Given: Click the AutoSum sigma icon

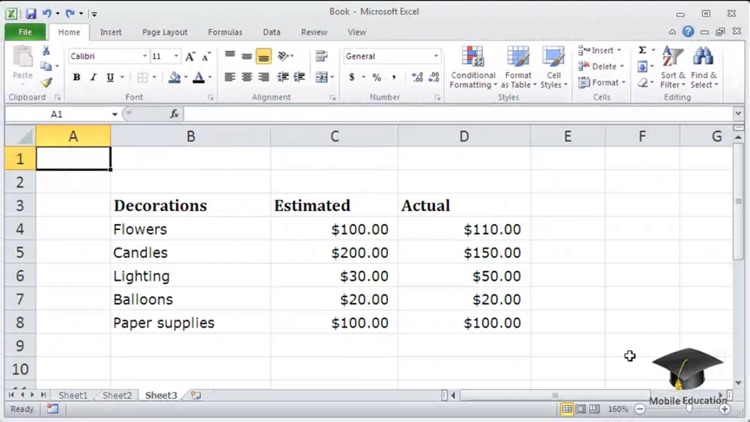Looking at the screenshot, I should pos(642,50).
